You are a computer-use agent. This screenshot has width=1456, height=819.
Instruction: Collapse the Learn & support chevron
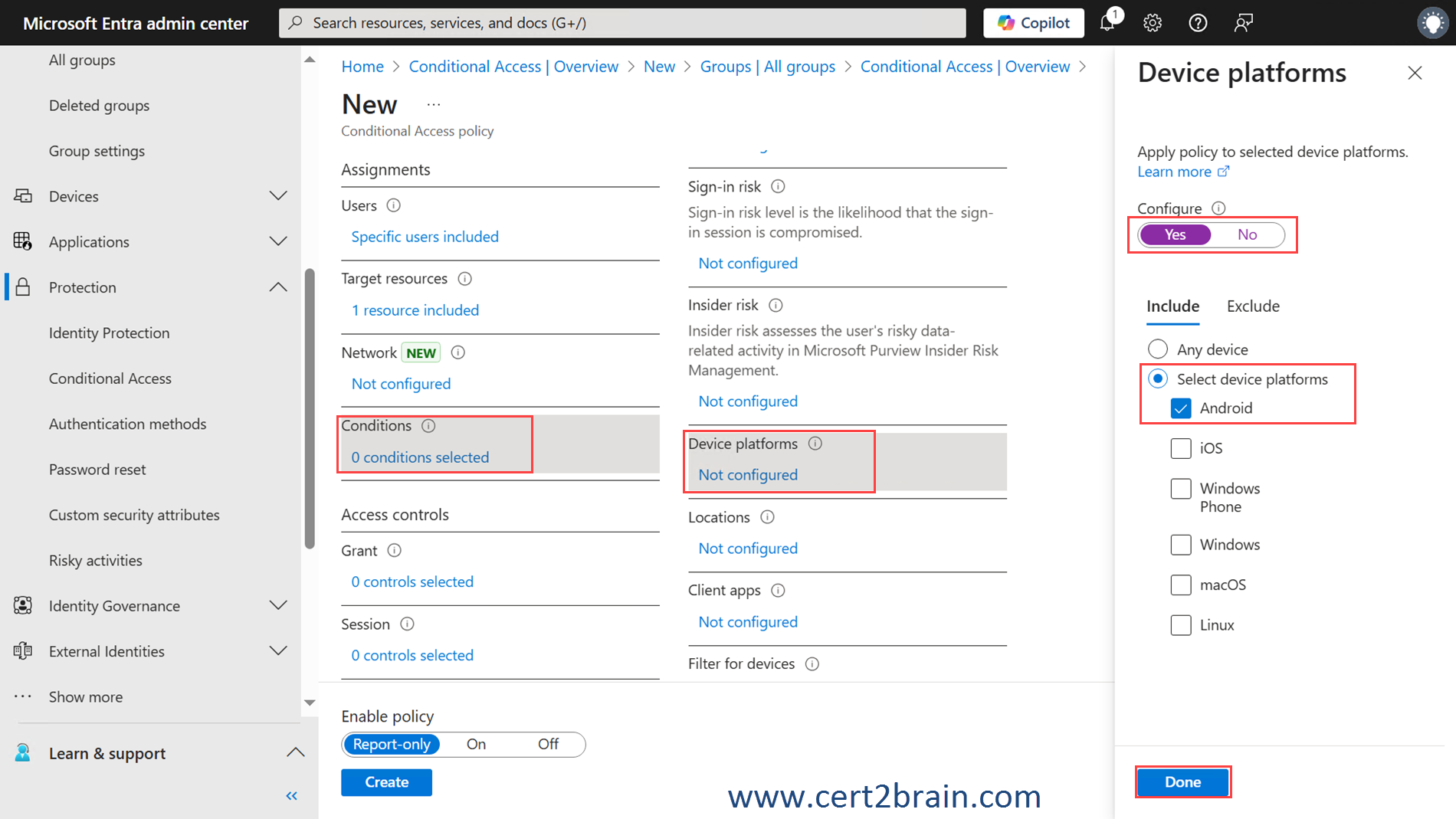295,753
